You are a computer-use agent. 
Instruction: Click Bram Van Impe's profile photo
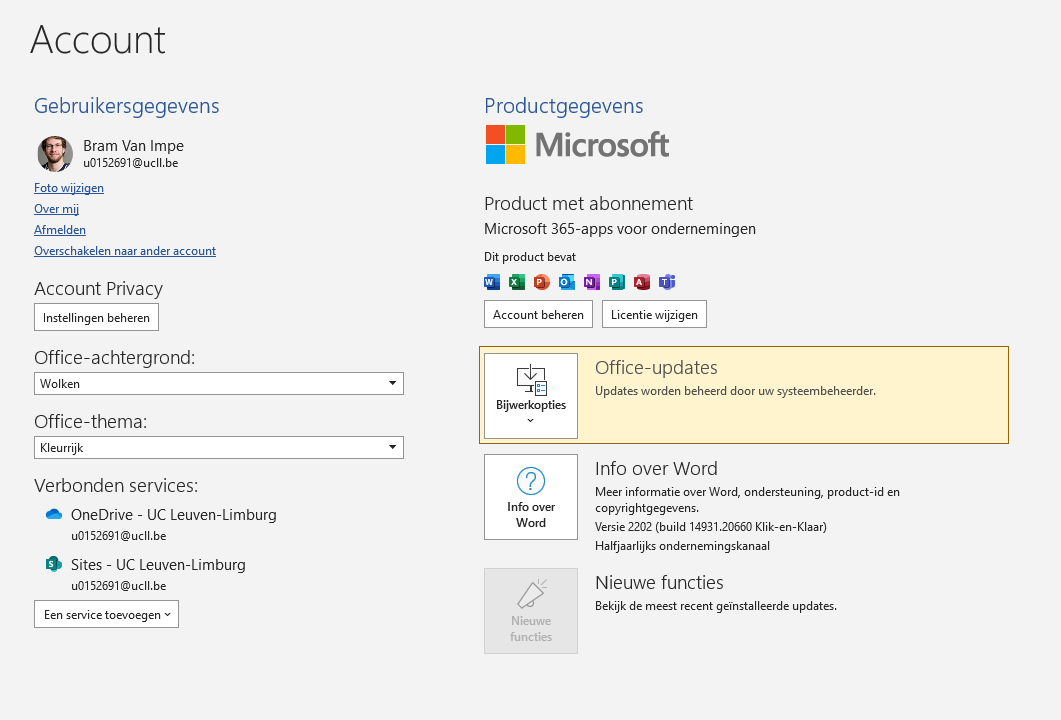click(x=55, y=154)
